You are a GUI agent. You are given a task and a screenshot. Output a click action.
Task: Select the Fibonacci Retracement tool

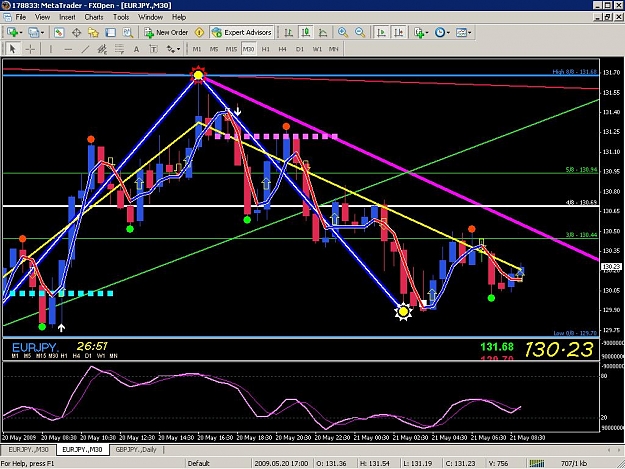tap(119, 49)
